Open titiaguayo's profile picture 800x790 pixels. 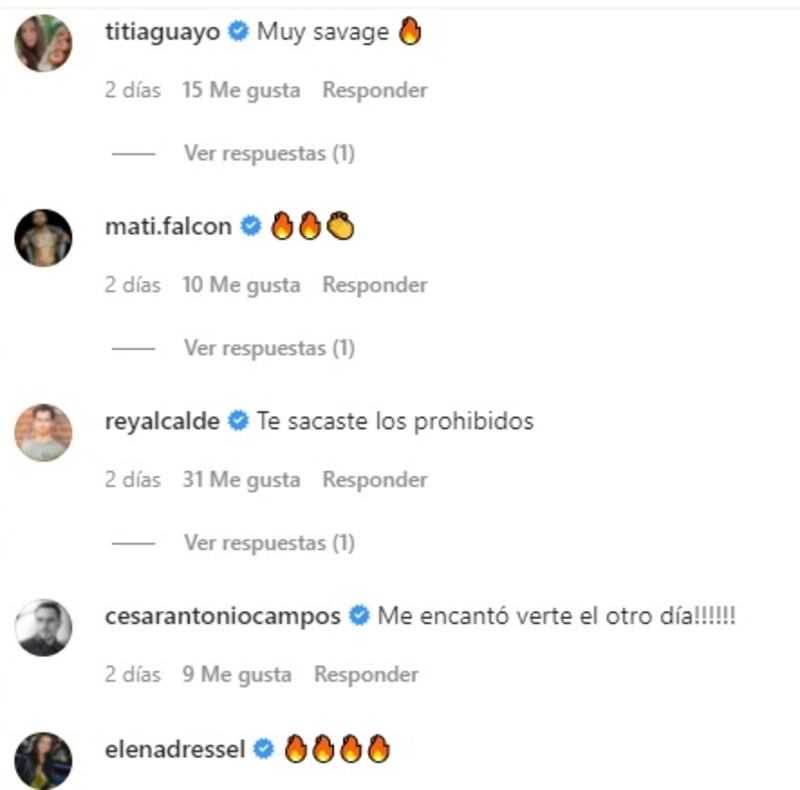tap(43, 43)
